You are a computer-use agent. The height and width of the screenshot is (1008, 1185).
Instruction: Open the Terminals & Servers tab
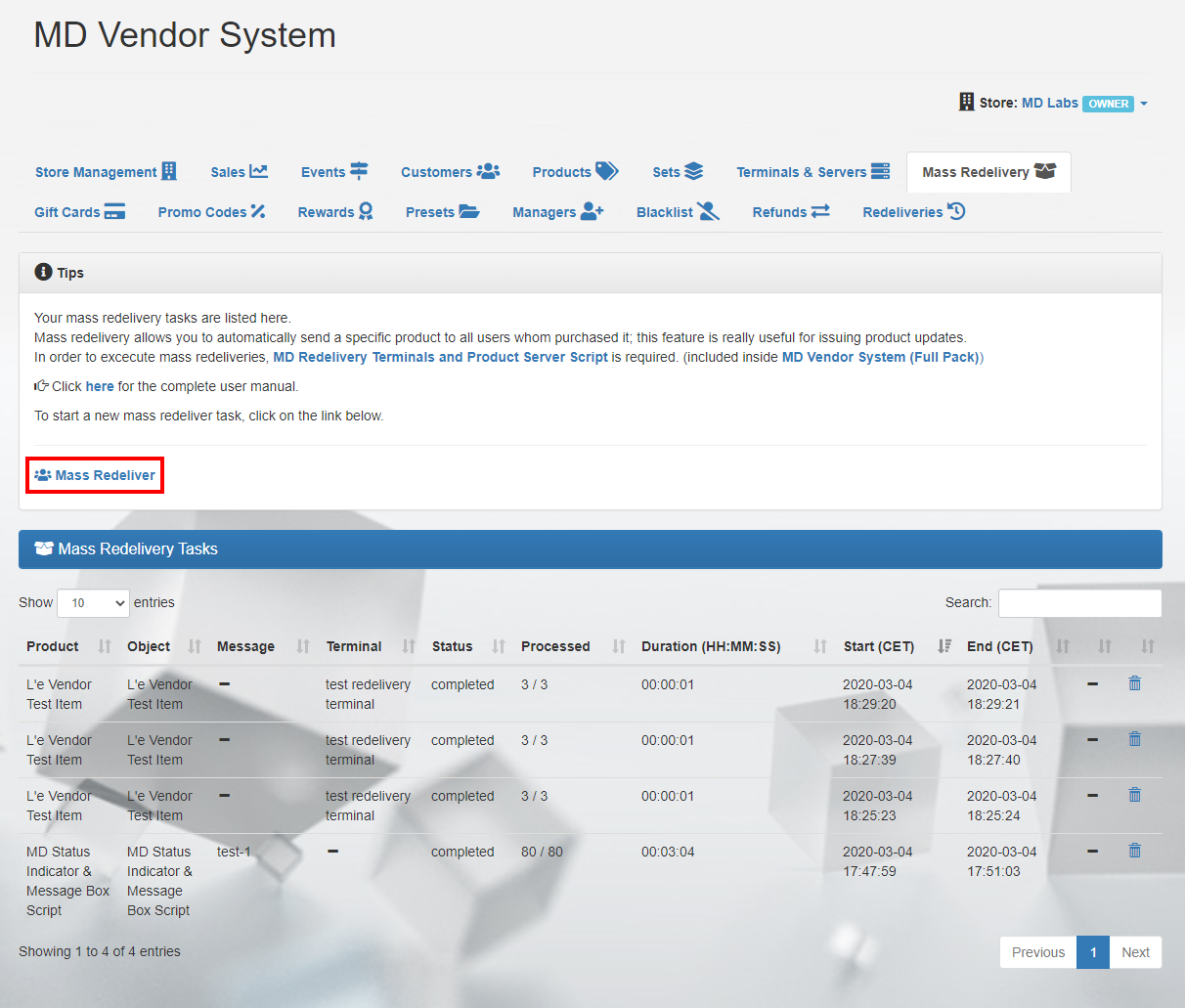812,172
